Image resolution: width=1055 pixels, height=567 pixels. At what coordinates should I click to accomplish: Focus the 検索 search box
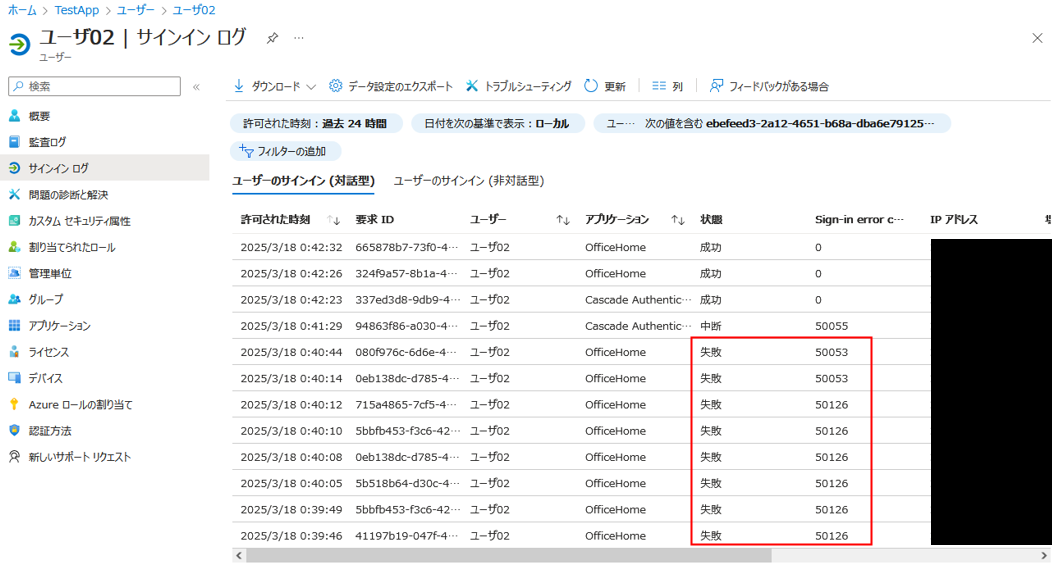click(x=94, y=86)
